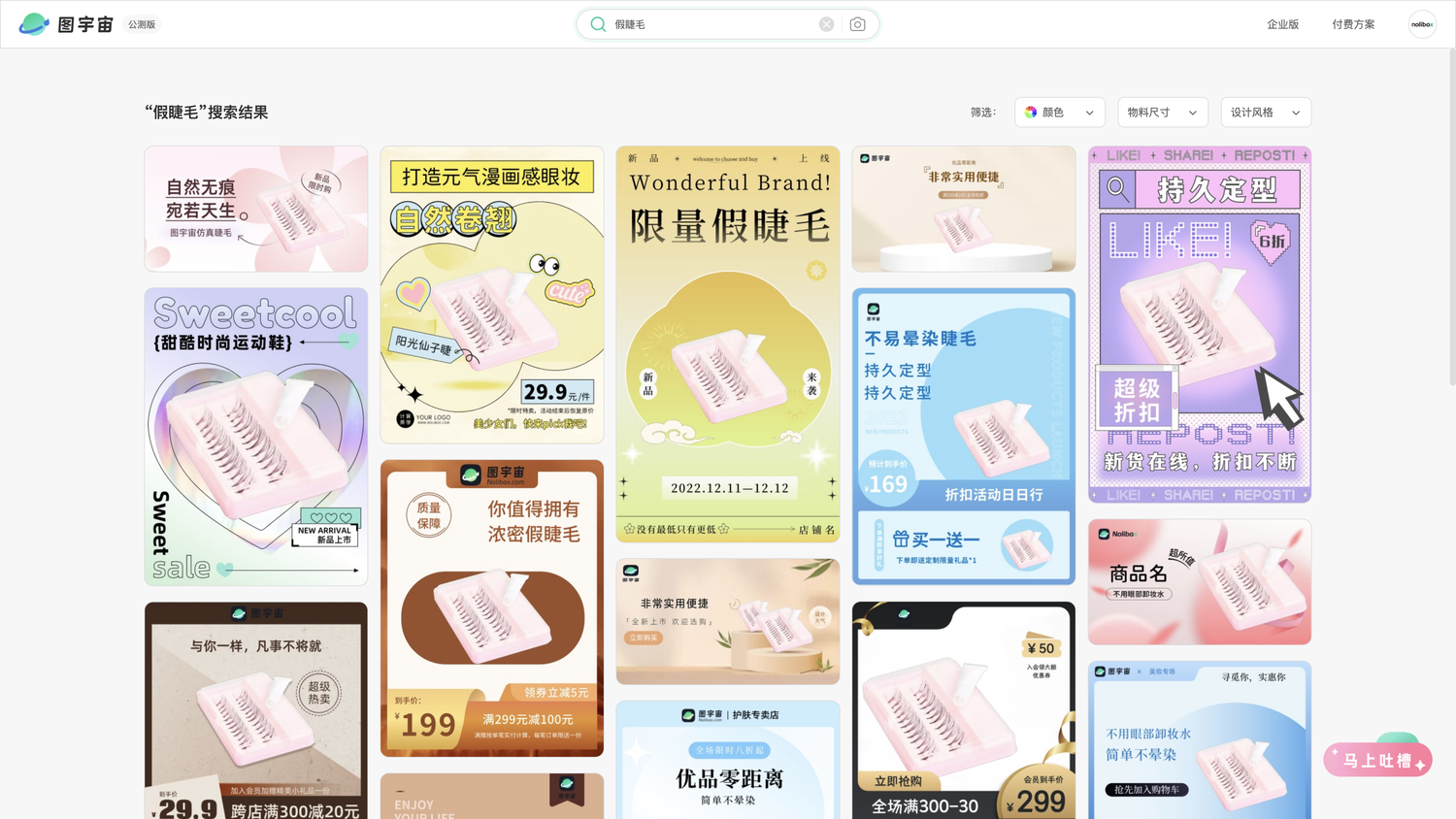Open the 不易晕染睫毛 template

[x=964, y=437]
